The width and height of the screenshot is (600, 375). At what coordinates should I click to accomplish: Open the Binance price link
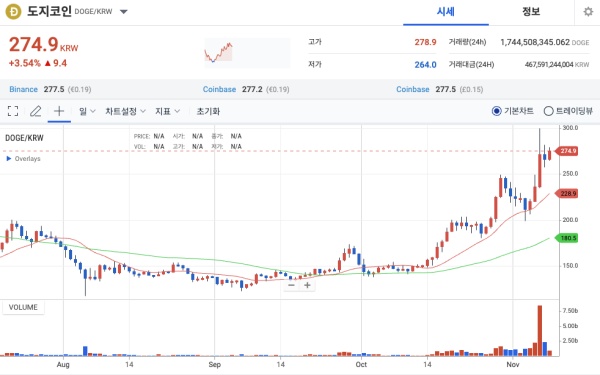point(23,90)
